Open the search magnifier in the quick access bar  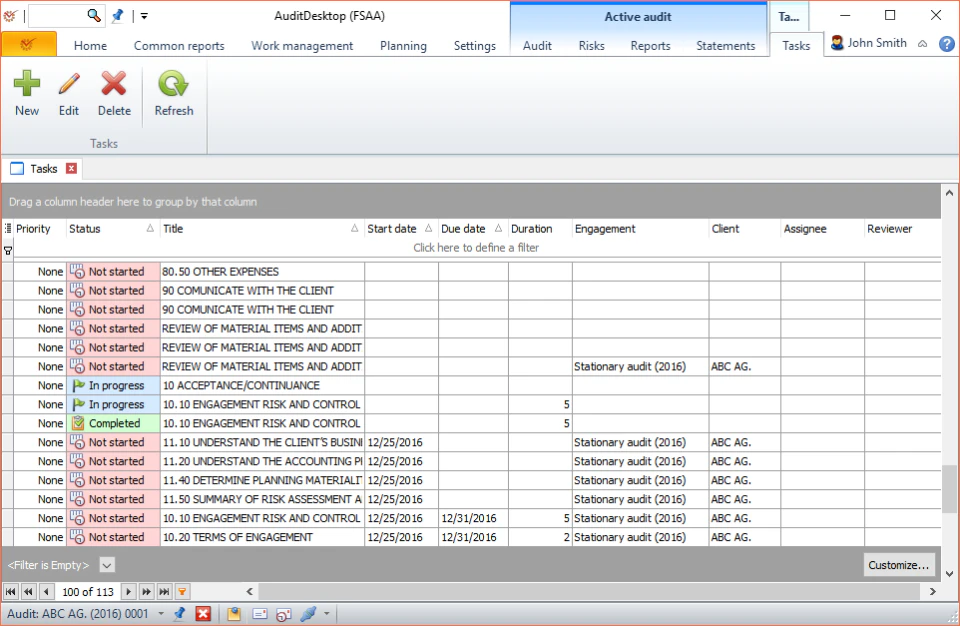click(93, 15)
